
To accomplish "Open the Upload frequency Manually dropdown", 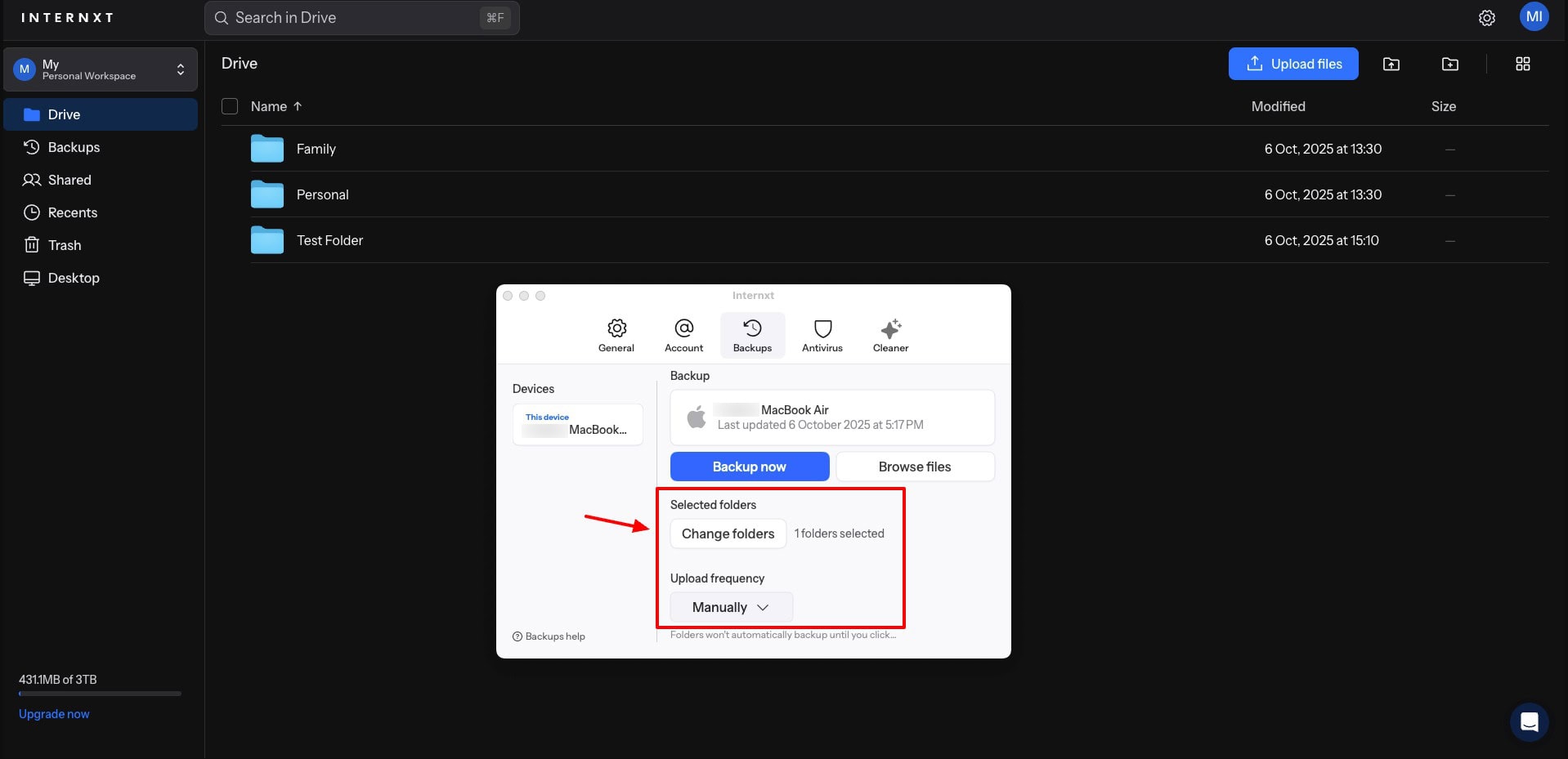I will pos(732,607).
